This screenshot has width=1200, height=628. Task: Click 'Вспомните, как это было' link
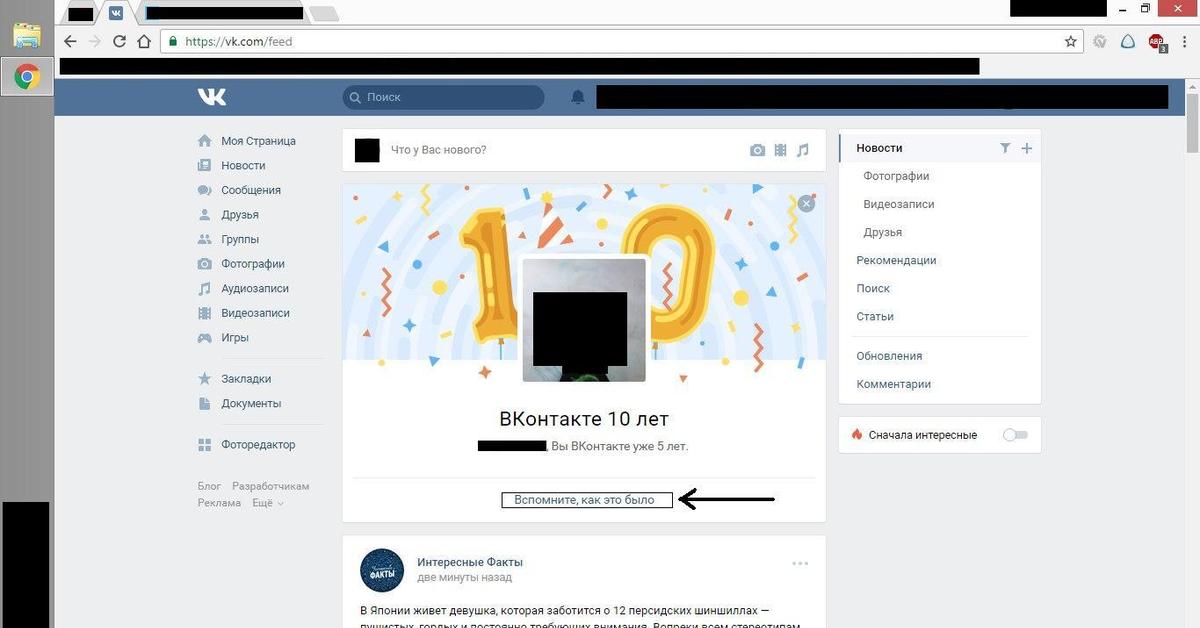point(587,500)
